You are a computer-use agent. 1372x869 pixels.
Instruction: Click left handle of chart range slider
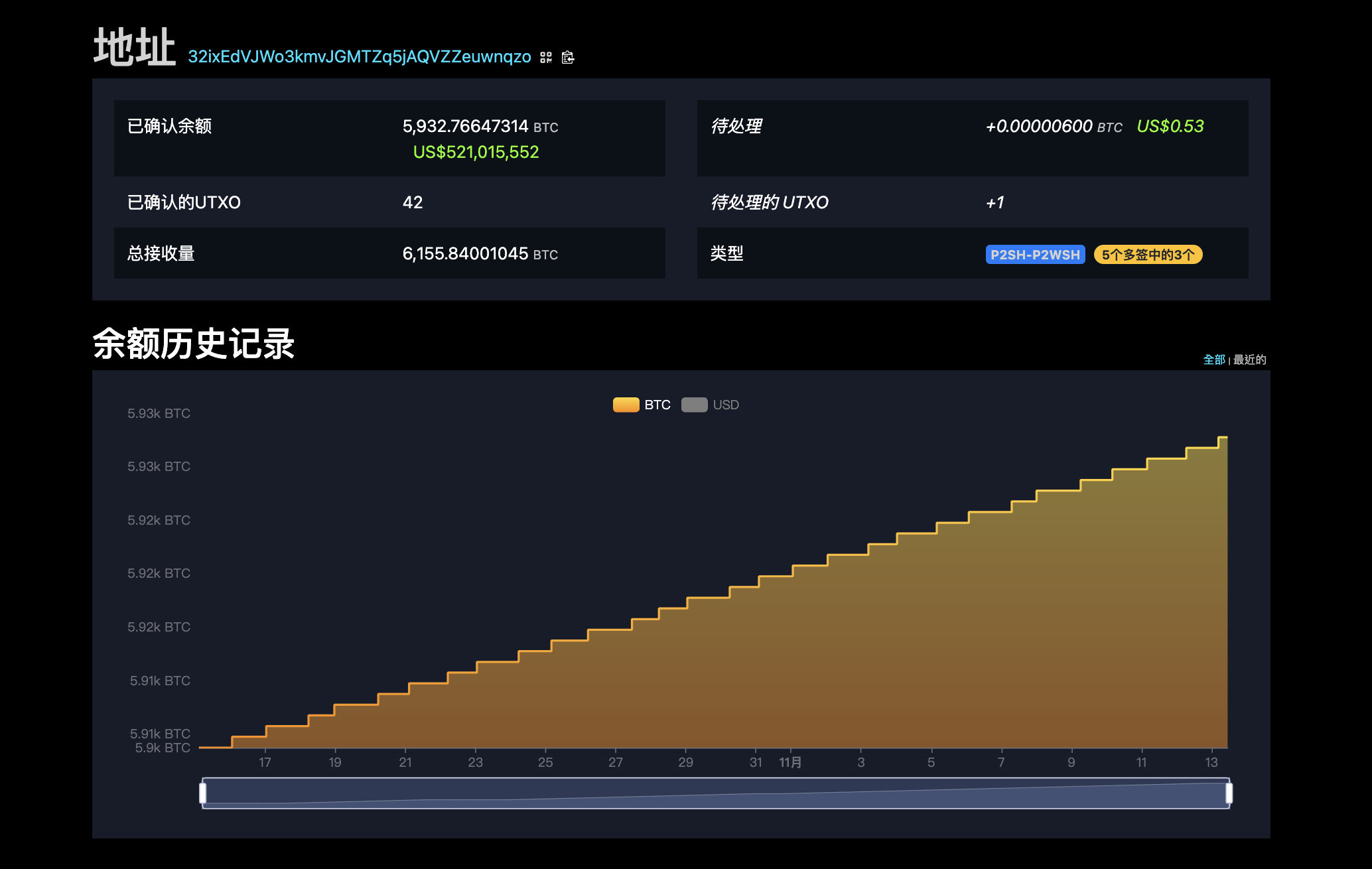pos(203,793)
